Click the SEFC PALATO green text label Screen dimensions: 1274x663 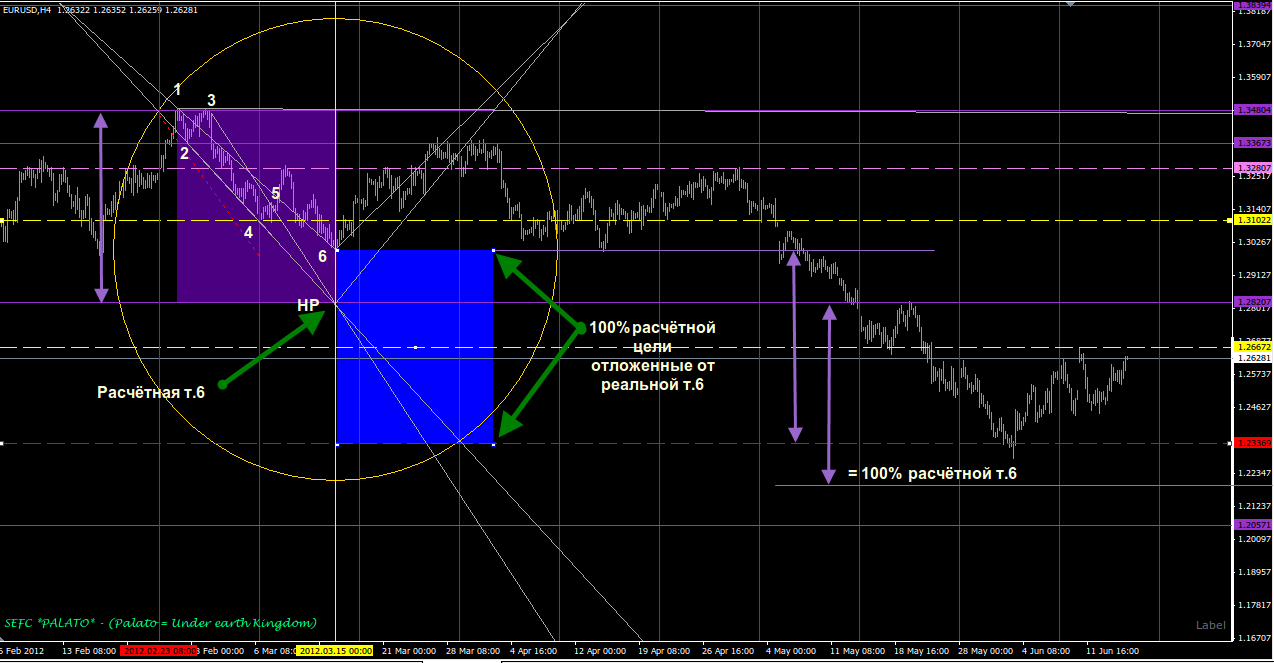coord(160,623)
